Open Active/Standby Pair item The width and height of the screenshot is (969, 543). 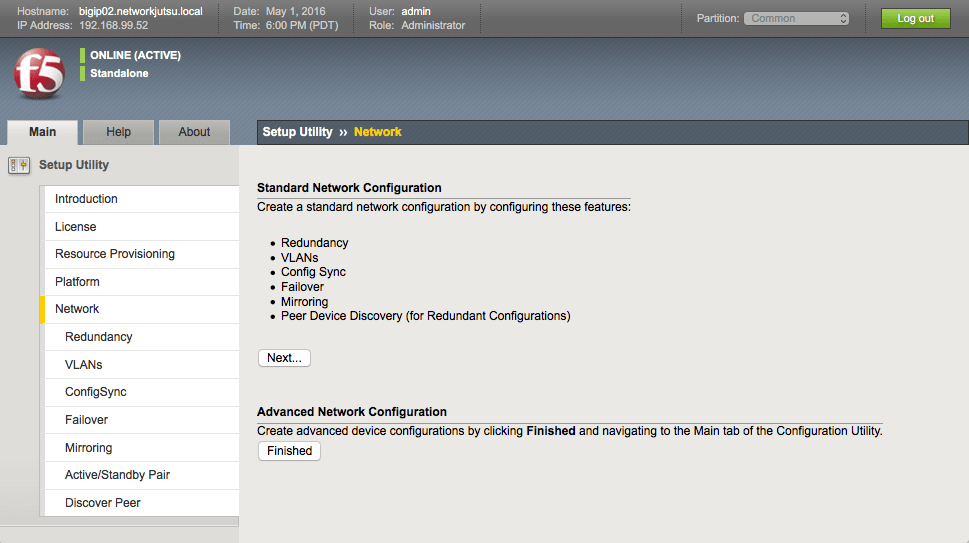coord(142,475)
